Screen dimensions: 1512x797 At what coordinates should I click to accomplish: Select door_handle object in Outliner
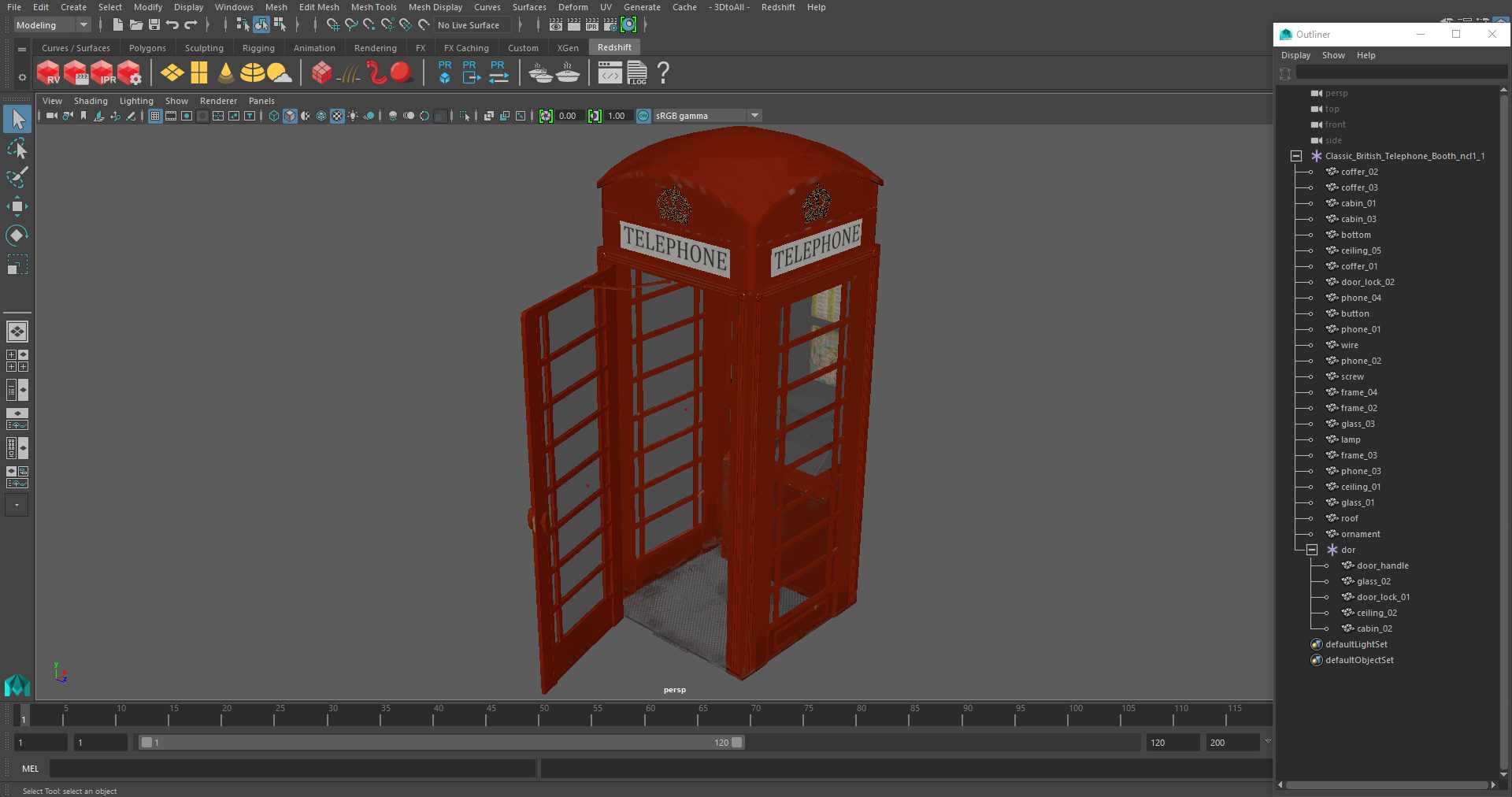[1382, 565]
